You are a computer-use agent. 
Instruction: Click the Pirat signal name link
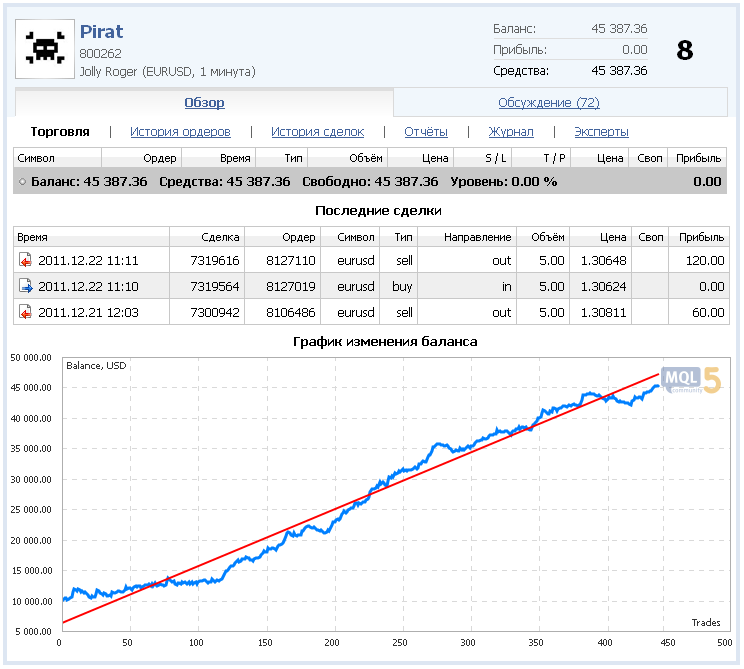click(101, 32)
